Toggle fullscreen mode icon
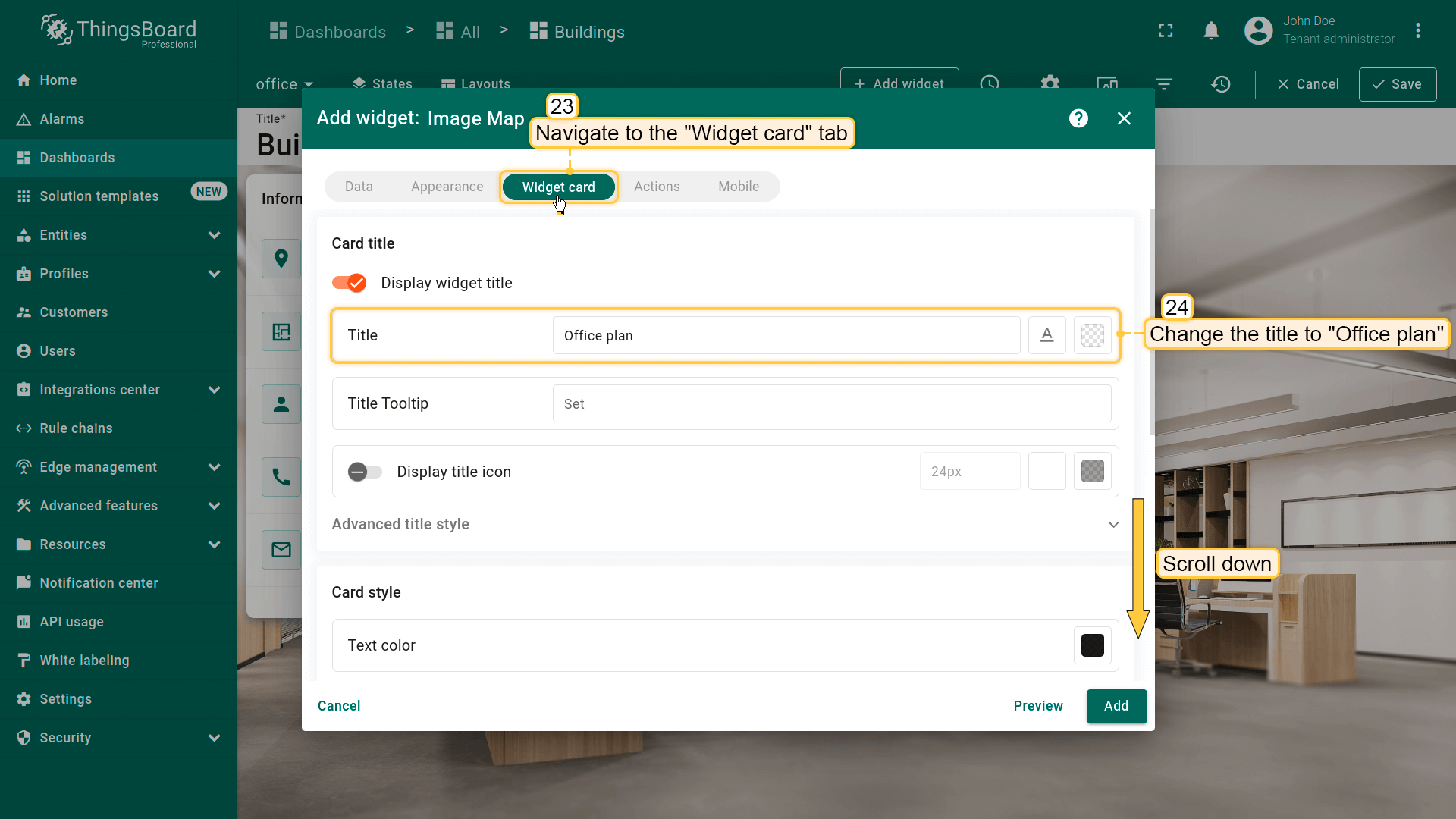 (1166, 31)
